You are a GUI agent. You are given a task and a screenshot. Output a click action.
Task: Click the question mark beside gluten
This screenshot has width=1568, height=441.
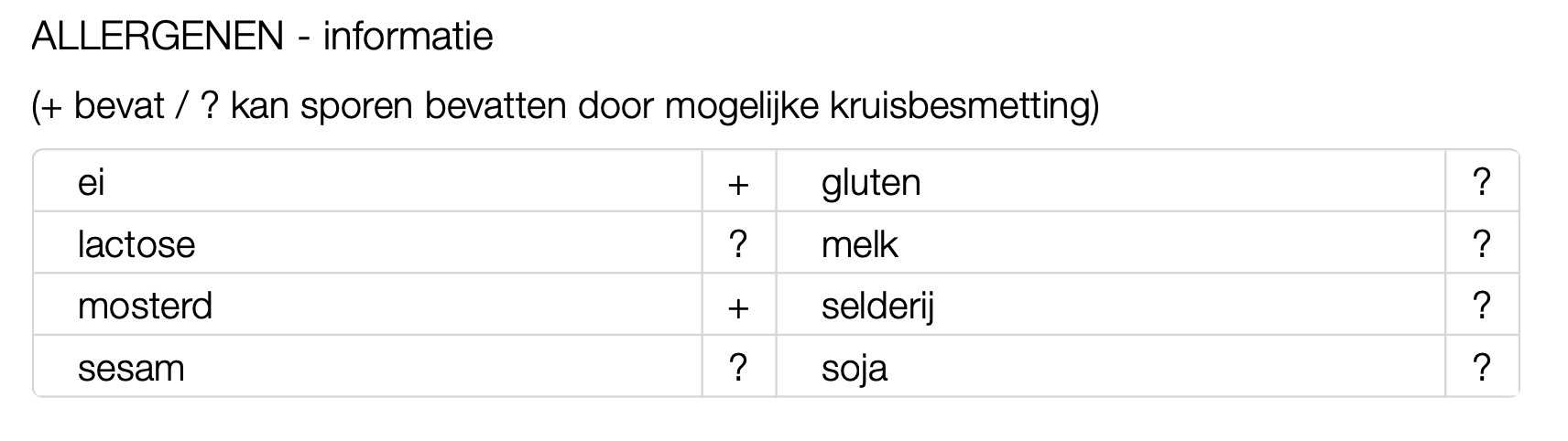1482,183
